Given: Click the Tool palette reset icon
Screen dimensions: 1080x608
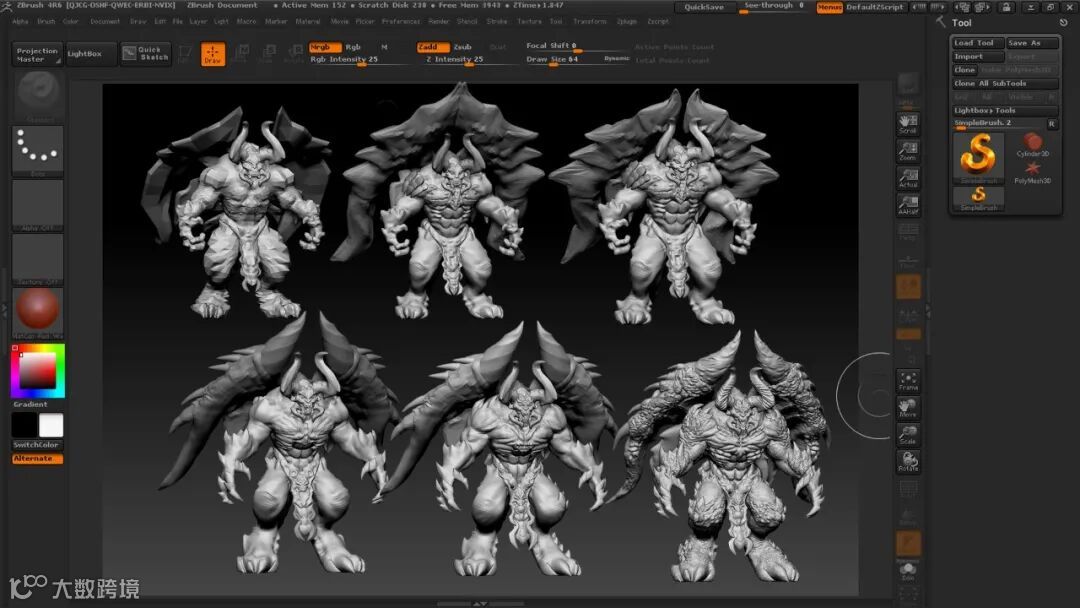Looking at the screenshot, I should pos(1063,23).
